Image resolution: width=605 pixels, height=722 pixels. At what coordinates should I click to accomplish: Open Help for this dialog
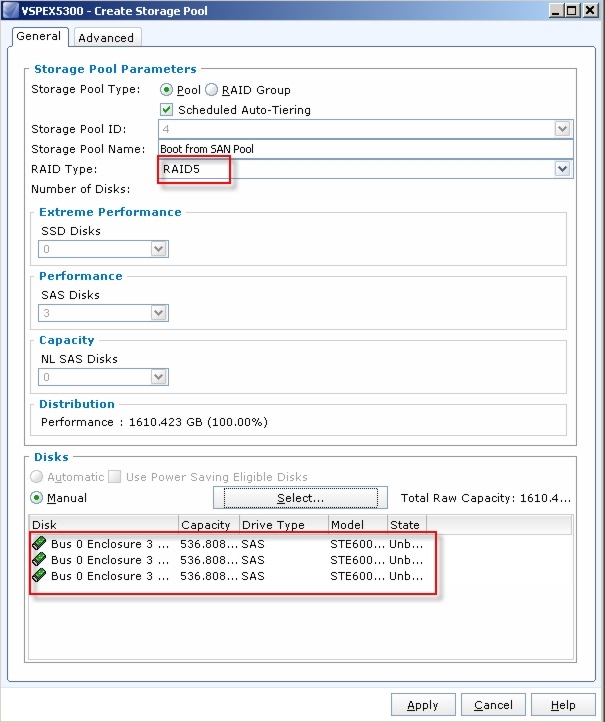[x=563, y=705]
